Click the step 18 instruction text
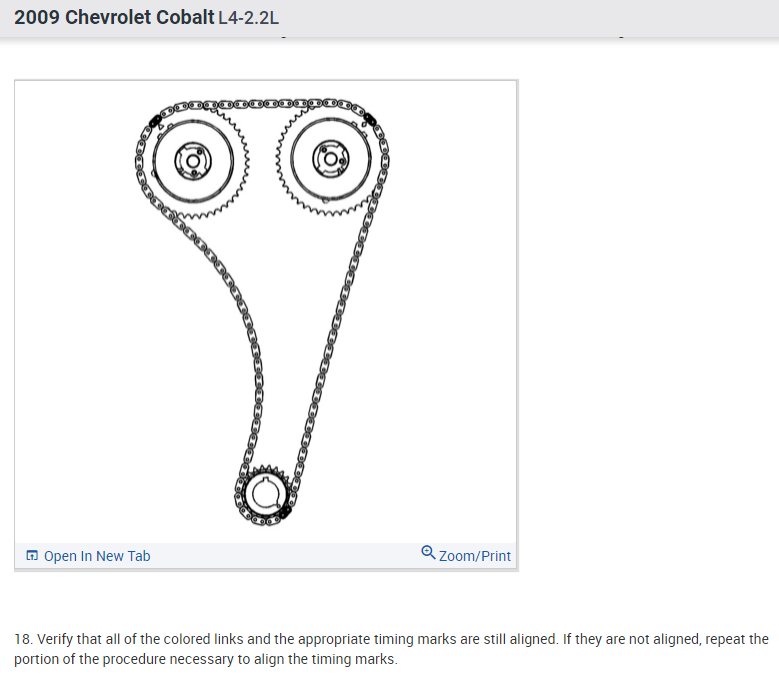779x687 pixels. (x=391, y=649)
